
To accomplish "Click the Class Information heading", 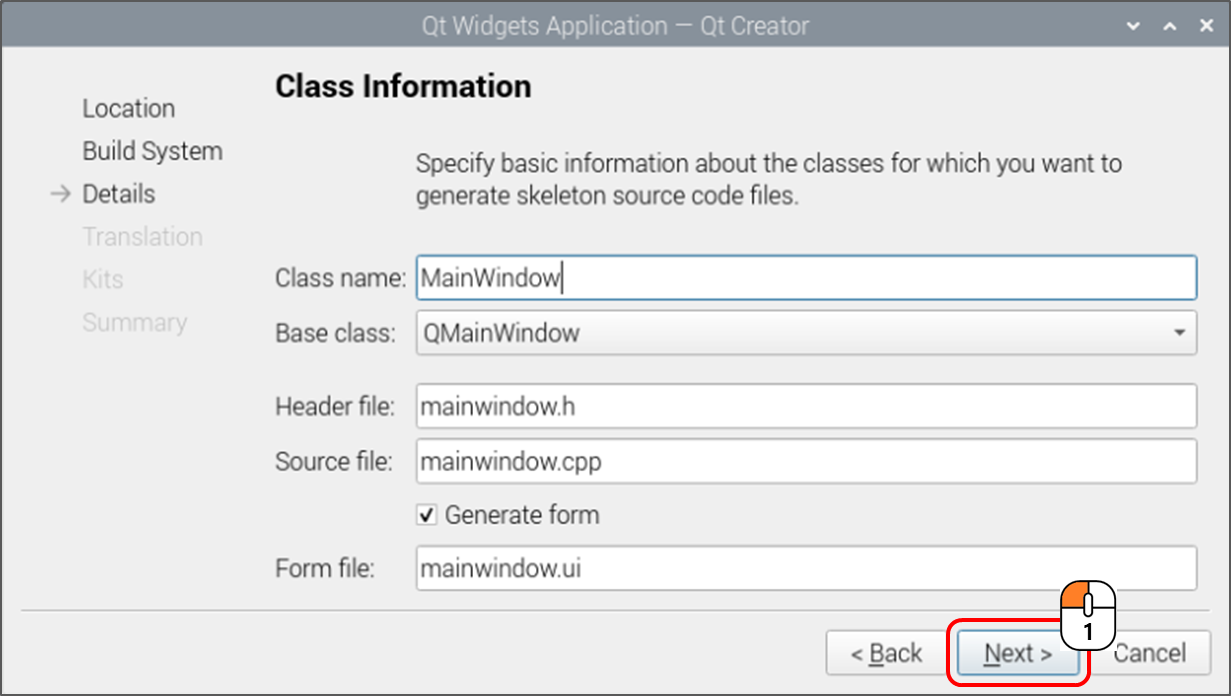I will (403, 86).
